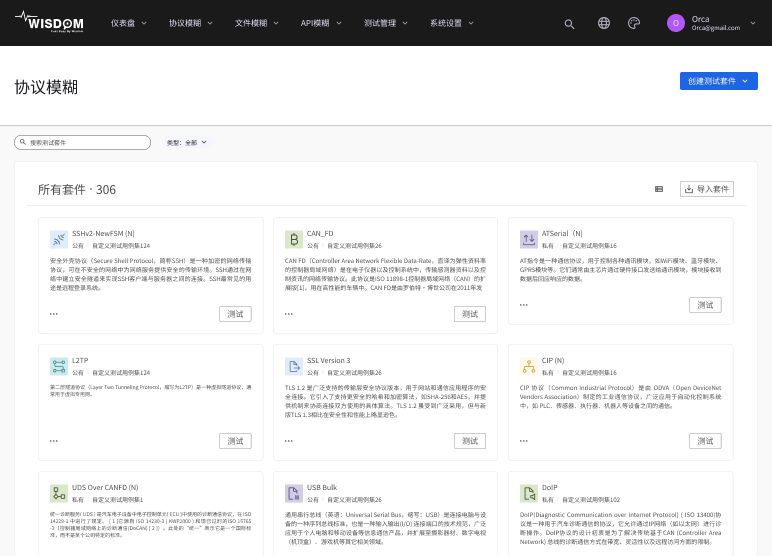The width and height of the screenshot is (772, 556).
Task: Click 测试 on ATSerial card
Action: [x=705, y=305]
